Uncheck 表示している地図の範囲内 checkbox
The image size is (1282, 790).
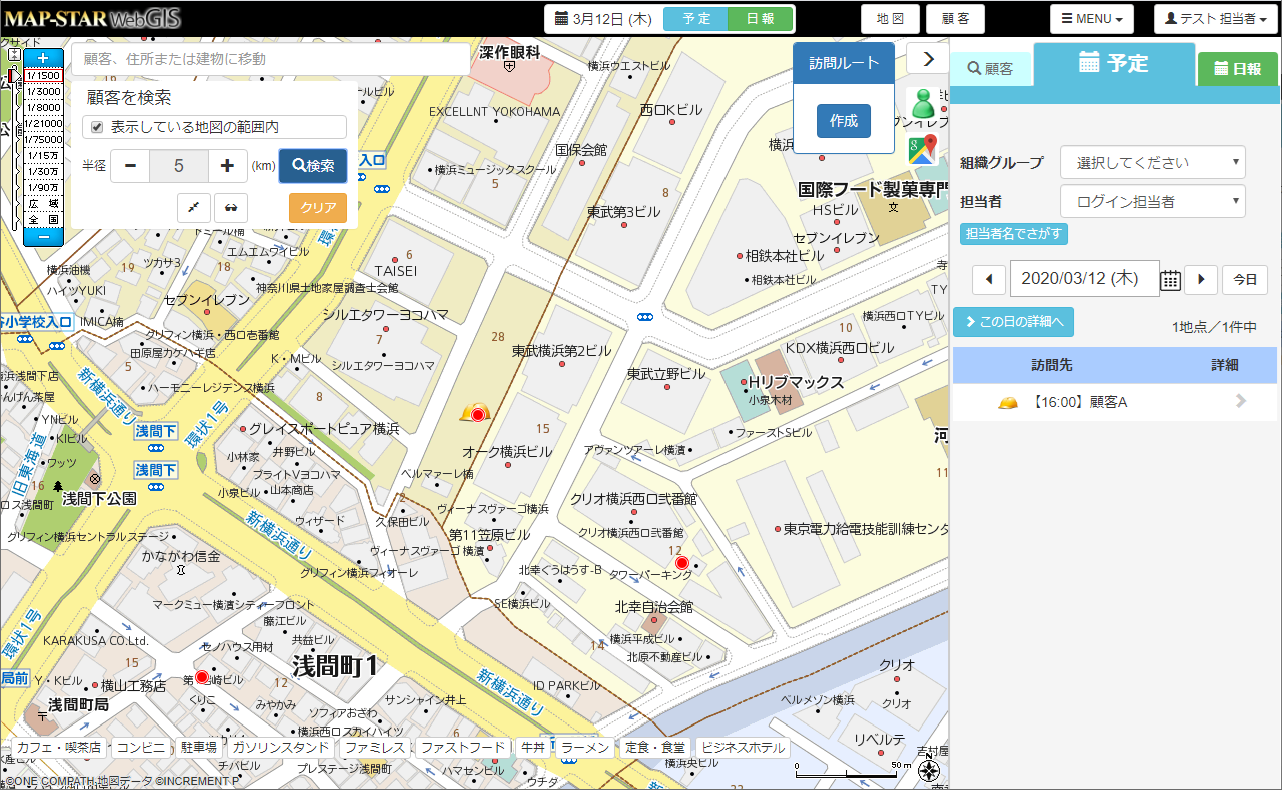click(98, 127)
